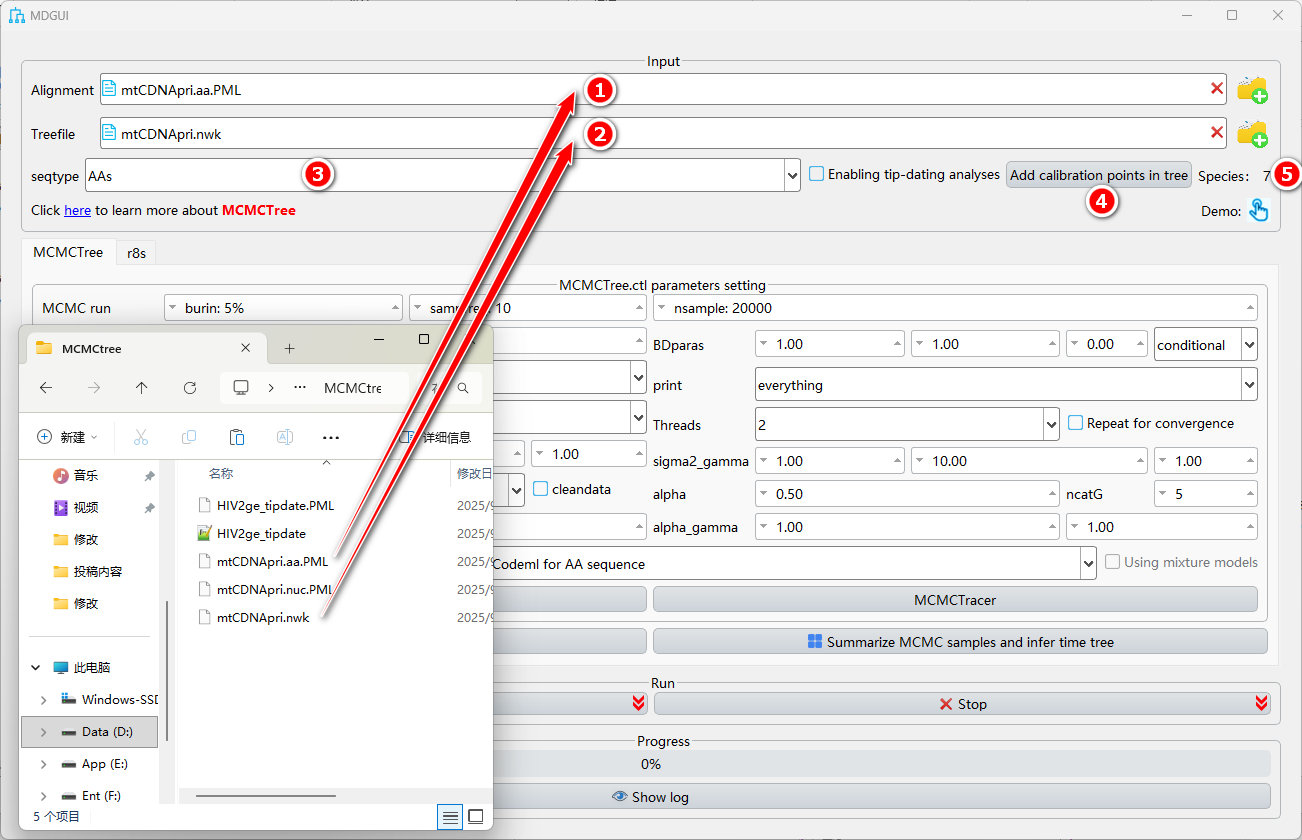Open new tab in File Explorer
1302x840 pixels.
click(x=290, y=348)
